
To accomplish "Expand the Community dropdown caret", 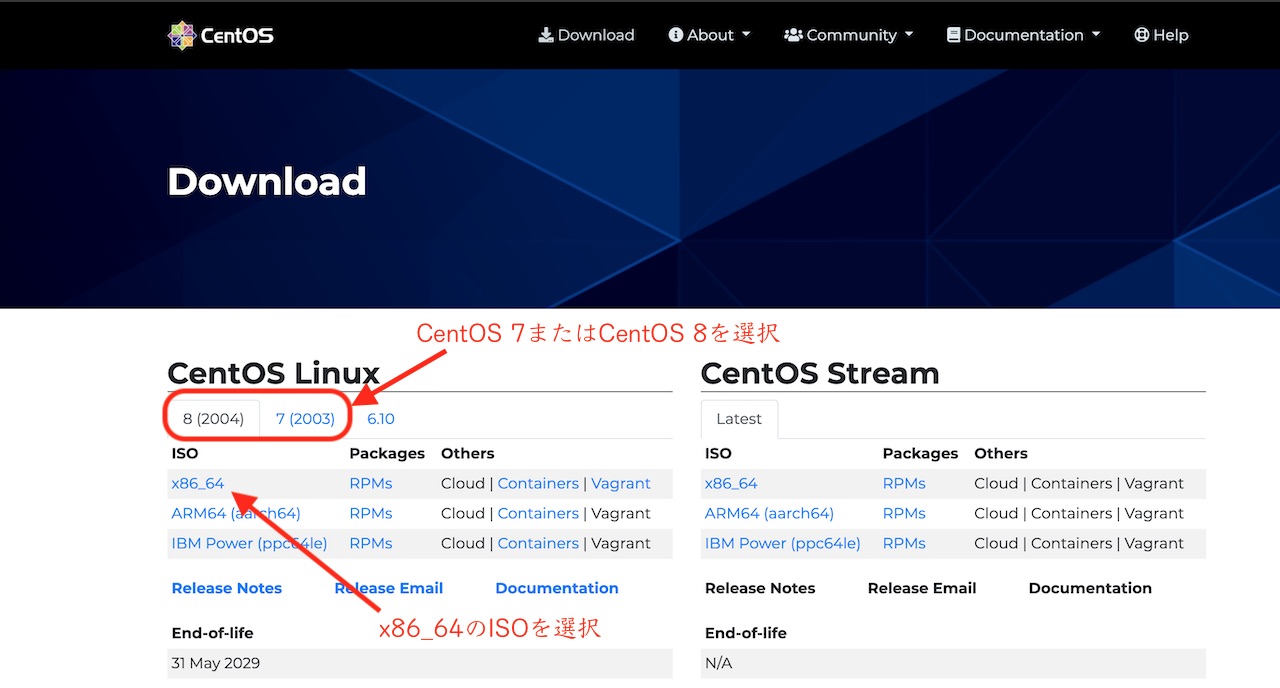I will click(x=909, y=35).
